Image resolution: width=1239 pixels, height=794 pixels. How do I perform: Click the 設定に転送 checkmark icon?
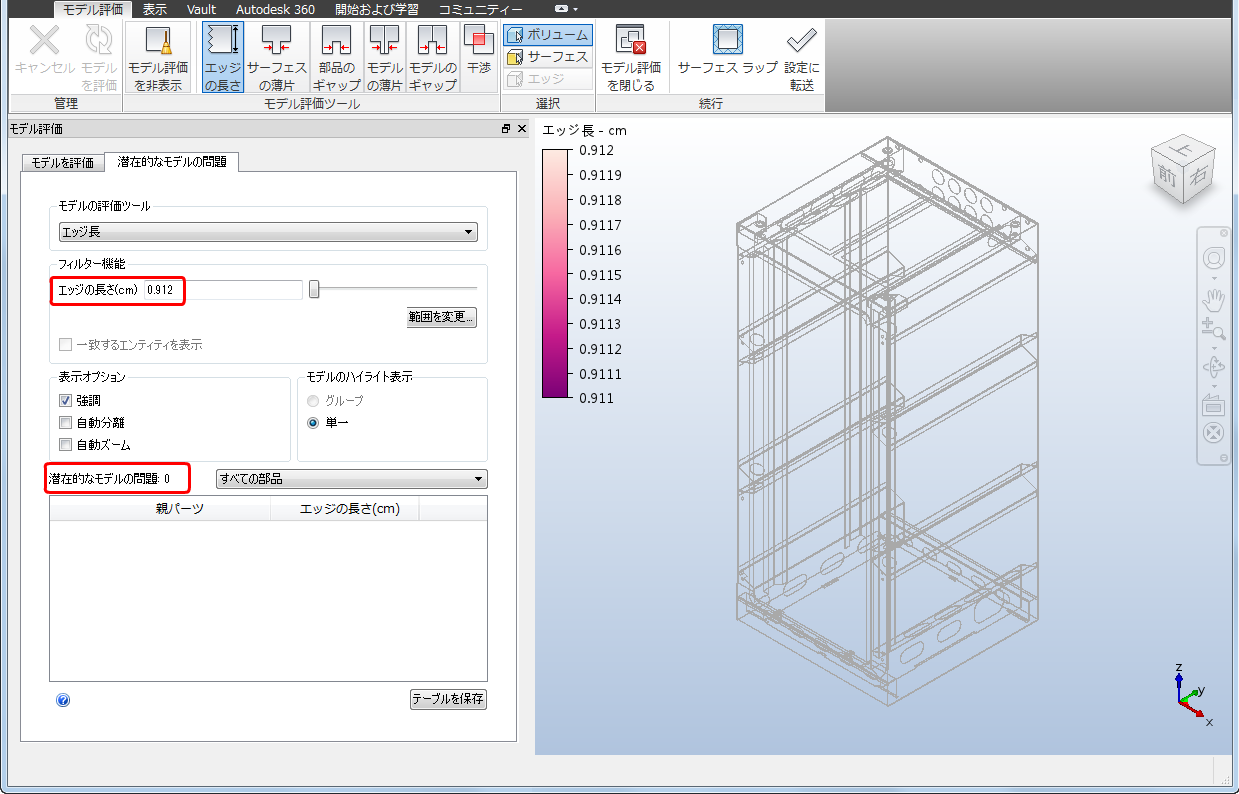pos(800,41)
